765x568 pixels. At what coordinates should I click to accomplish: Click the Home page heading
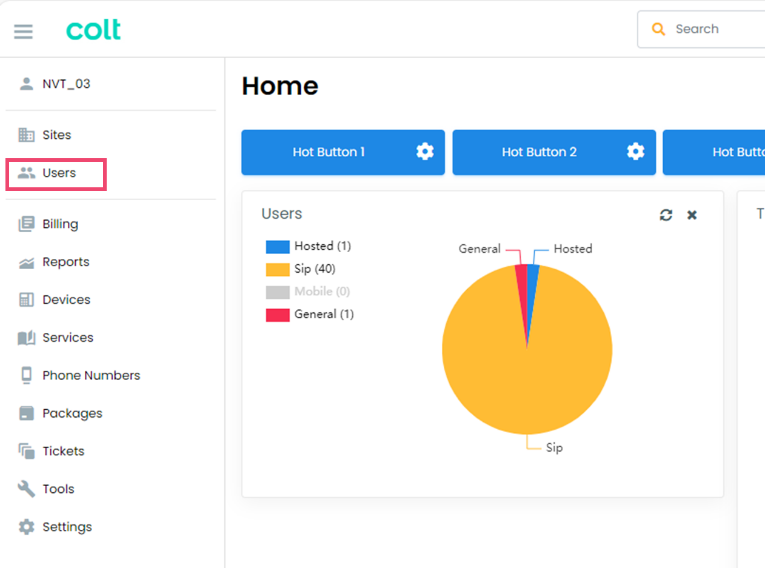click(x=280, y=86)
